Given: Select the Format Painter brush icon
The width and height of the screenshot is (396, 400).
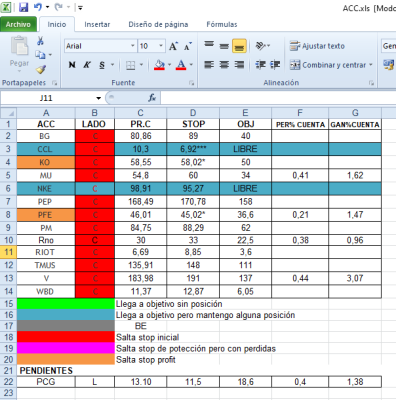Looking at the screenshot, I should pos(41,70).
